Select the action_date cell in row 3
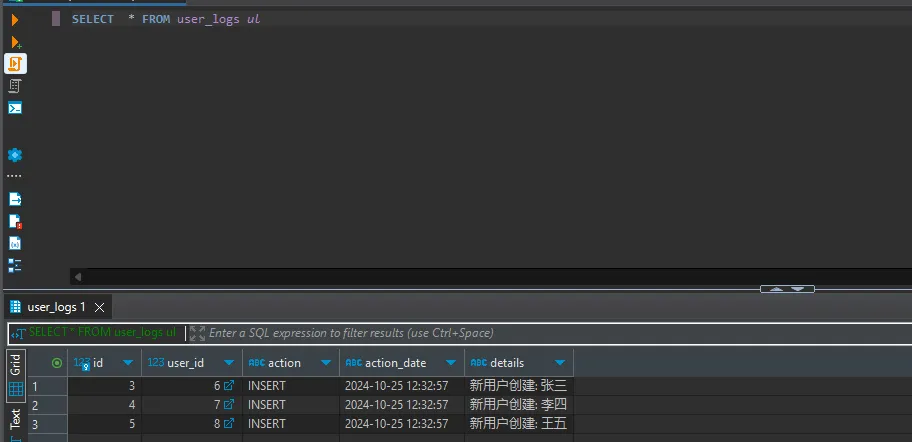 pos(402,424)
